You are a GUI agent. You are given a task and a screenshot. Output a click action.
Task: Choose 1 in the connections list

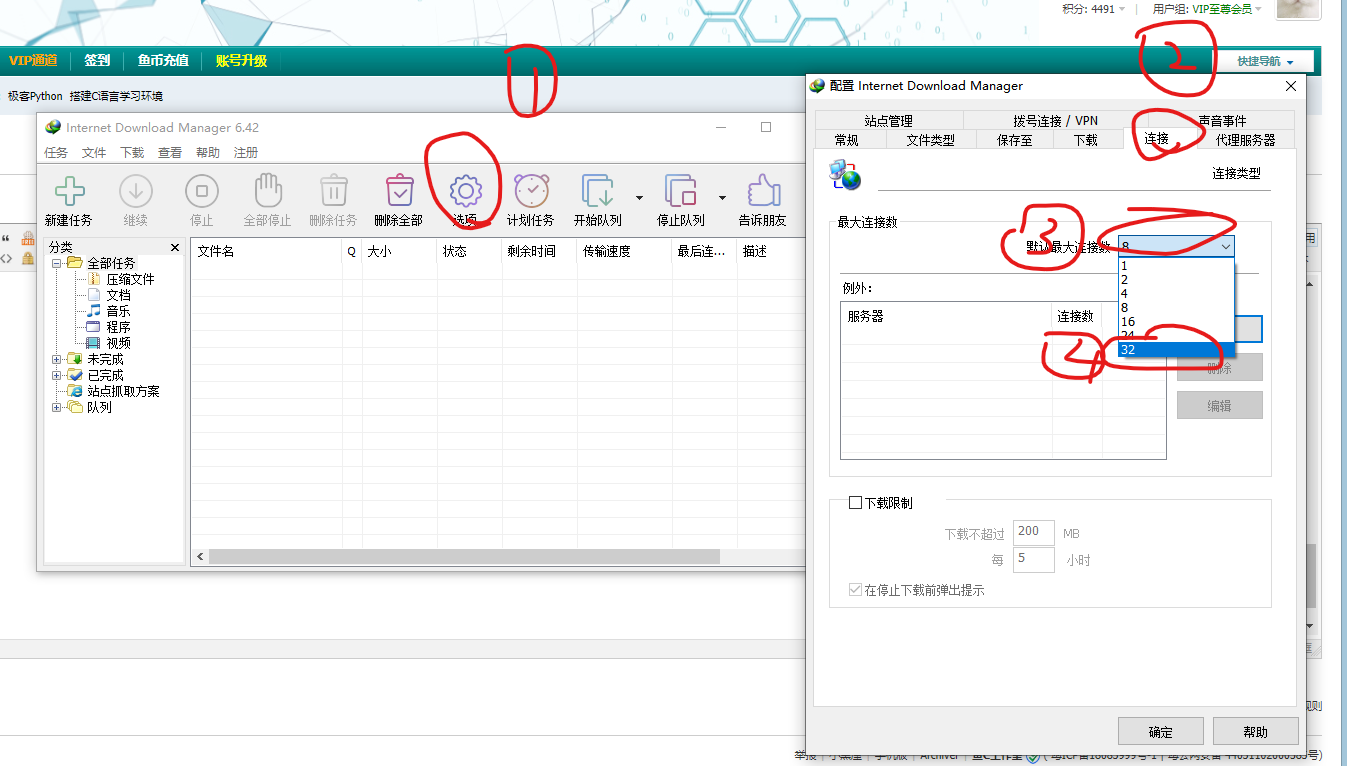pos(1177,266)
